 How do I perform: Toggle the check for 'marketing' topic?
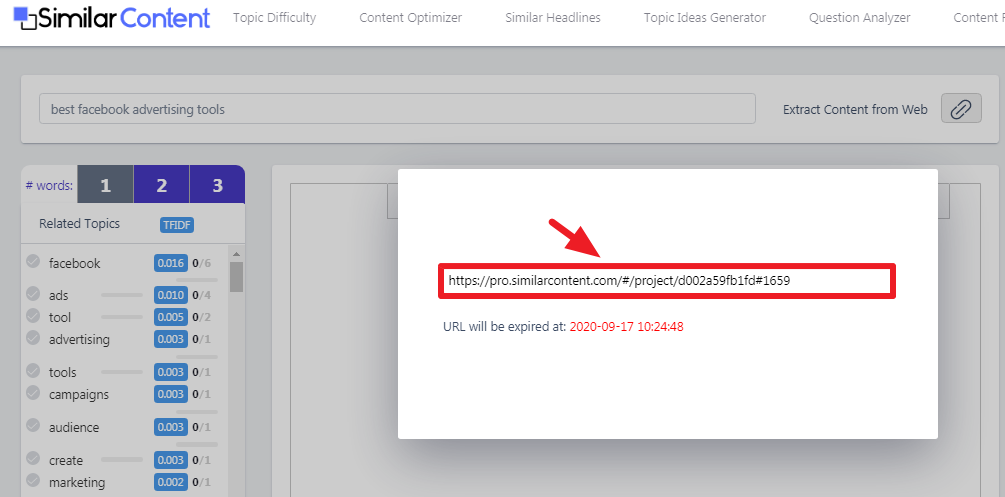tap(33, 480)
